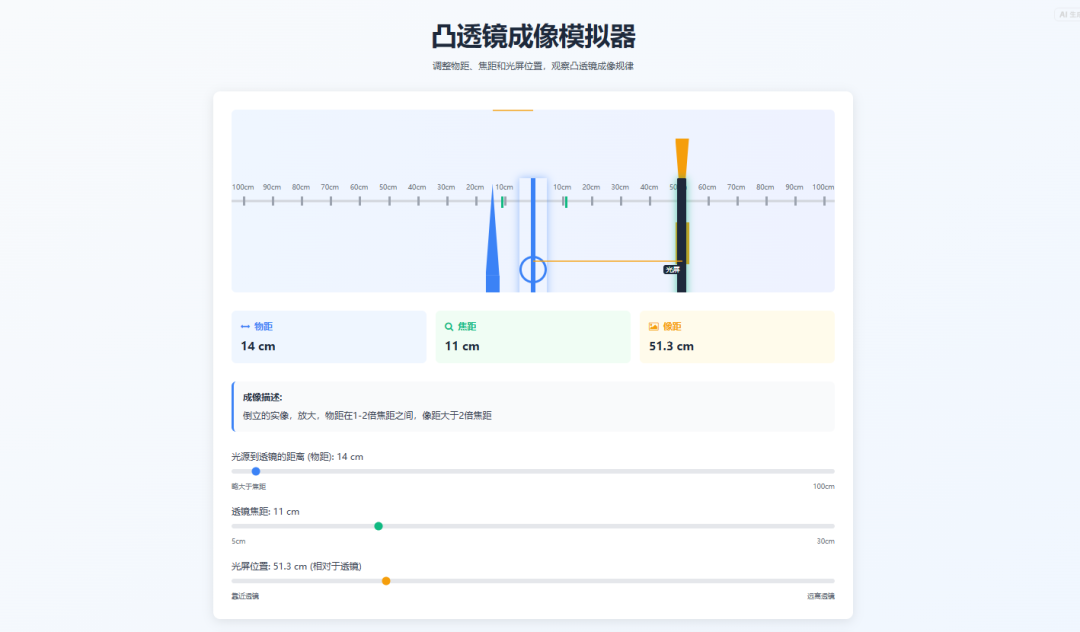Click the AI watermark in the top-right corner
This screenshot has width=1080, height=632.
[x=1066, y=14]
